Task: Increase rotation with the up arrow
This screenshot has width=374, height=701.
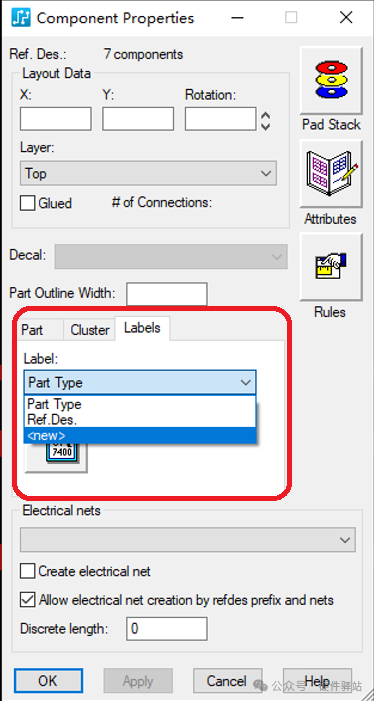Action: click(265, 115)
